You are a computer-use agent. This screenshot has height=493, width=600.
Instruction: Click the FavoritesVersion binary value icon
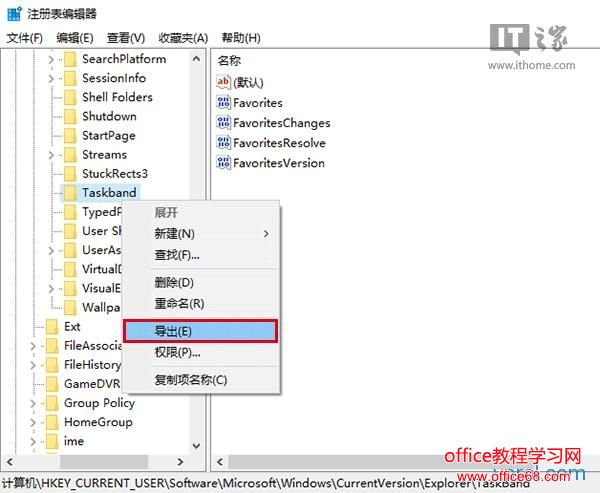tap(223, 163)
